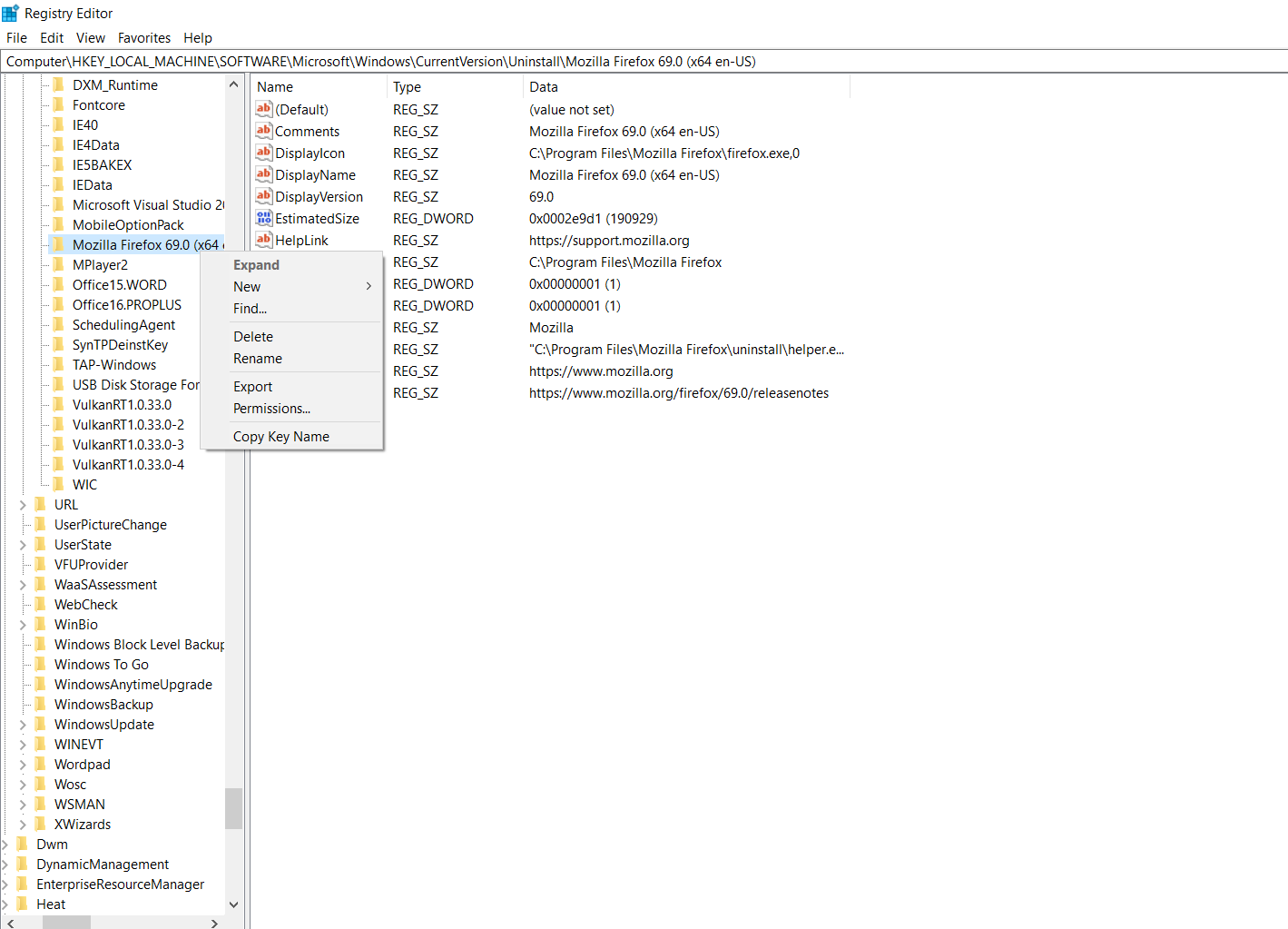Expand the WindowsUpdate key

23,725
